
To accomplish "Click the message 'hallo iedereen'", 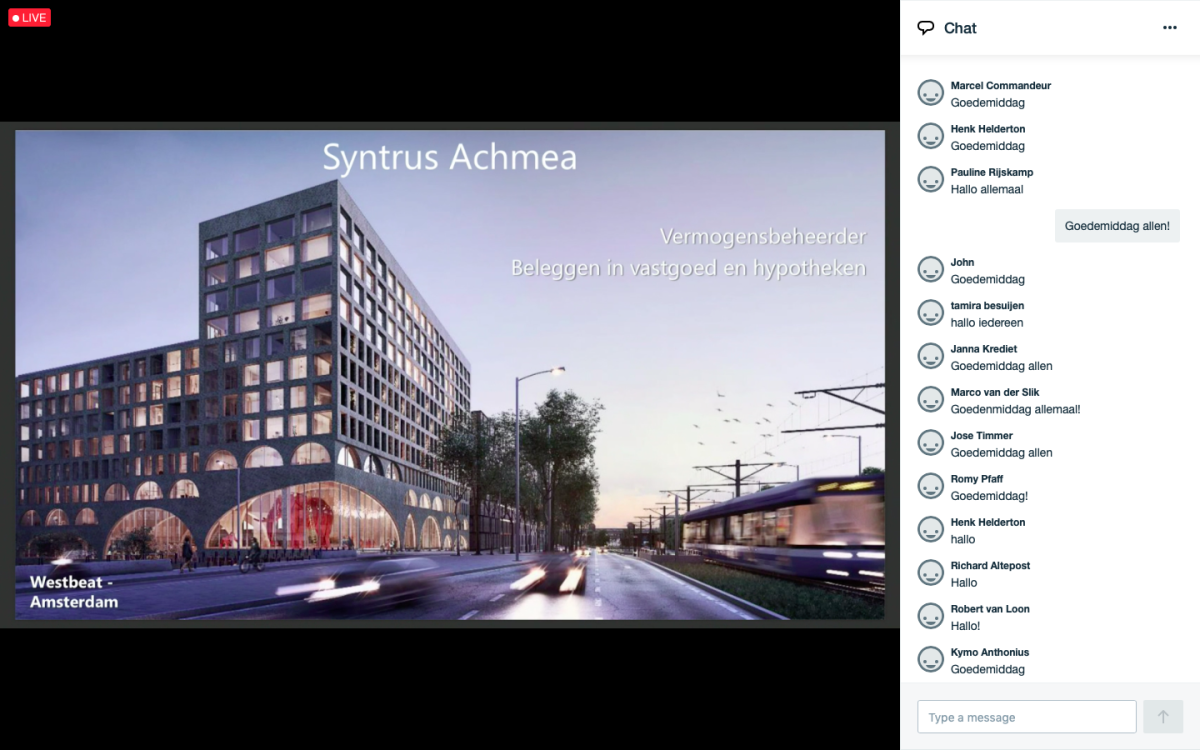I will click(987, 323).
